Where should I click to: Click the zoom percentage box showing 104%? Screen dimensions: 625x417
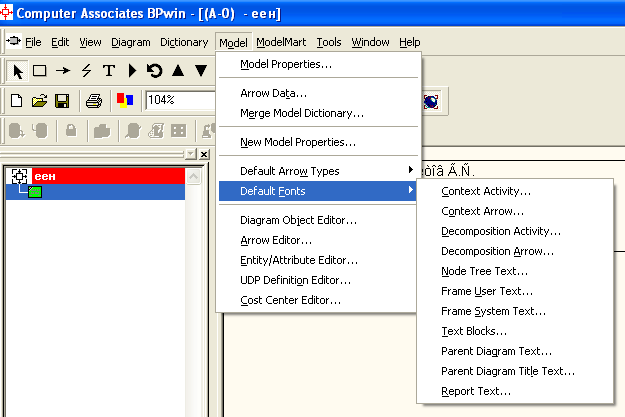pyautogui.click(x=180, y=100)
